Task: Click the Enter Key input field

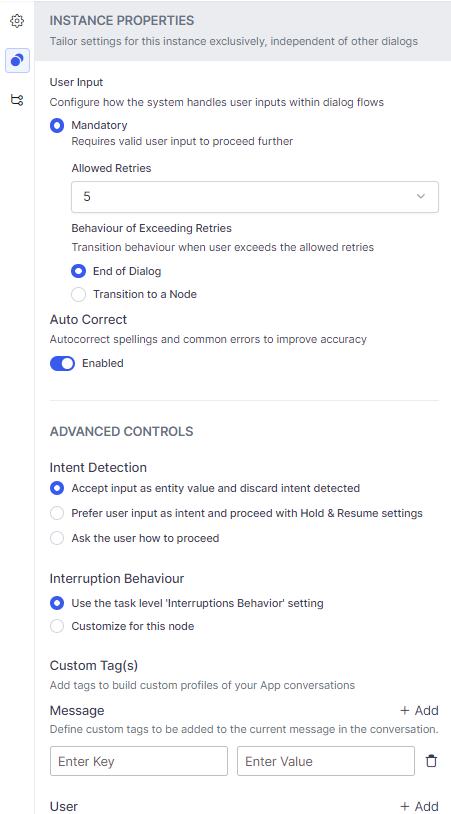Action: click(139, 761)
